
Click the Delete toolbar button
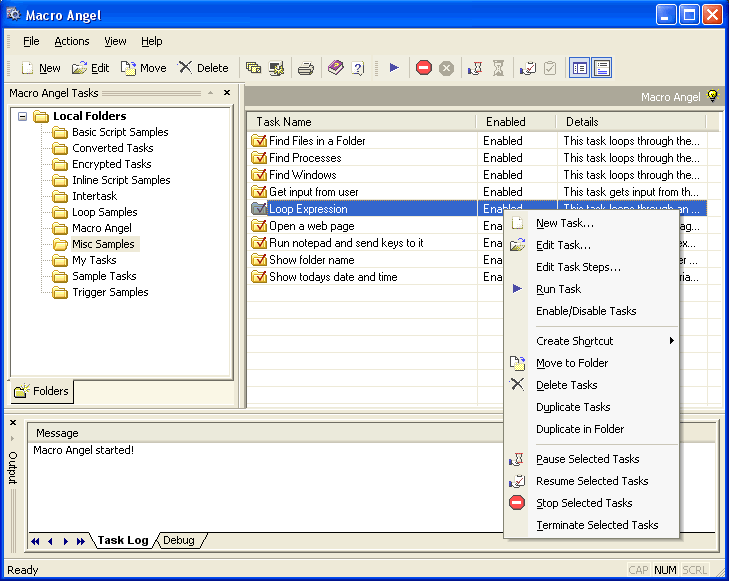[x=203, y=68]
